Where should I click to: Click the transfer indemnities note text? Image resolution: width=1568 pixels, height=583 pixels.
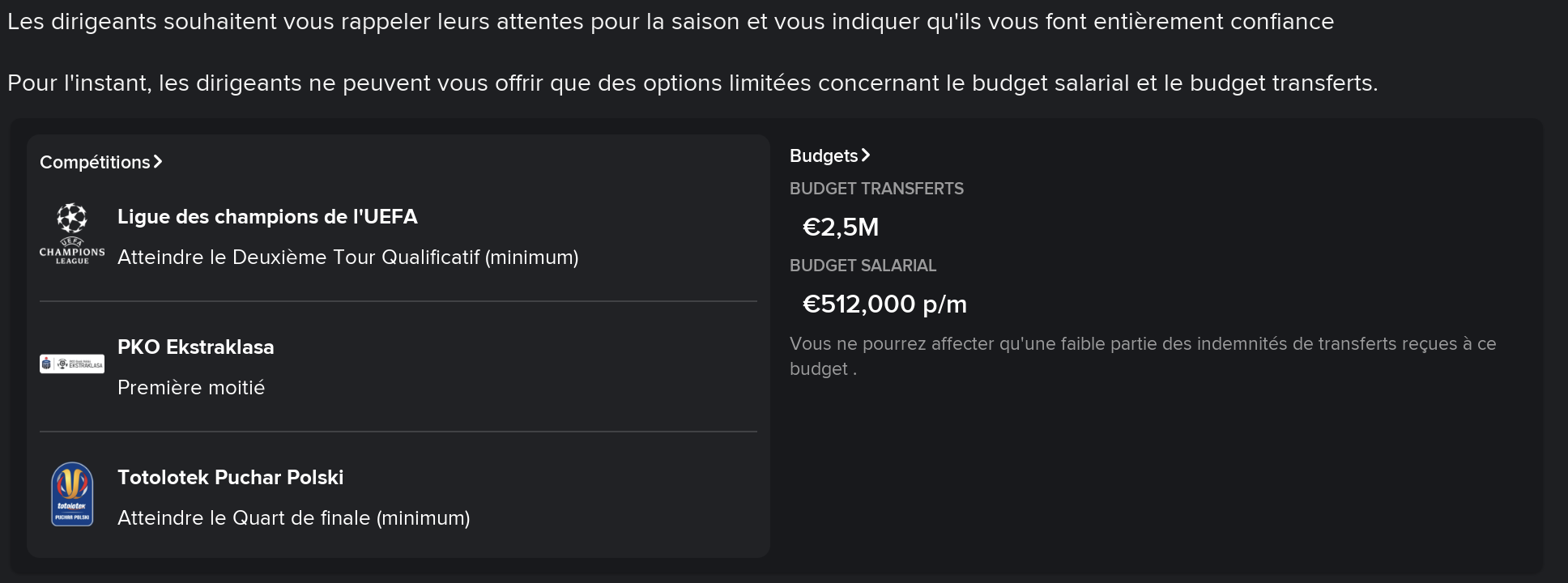[x=1143, y=355]
